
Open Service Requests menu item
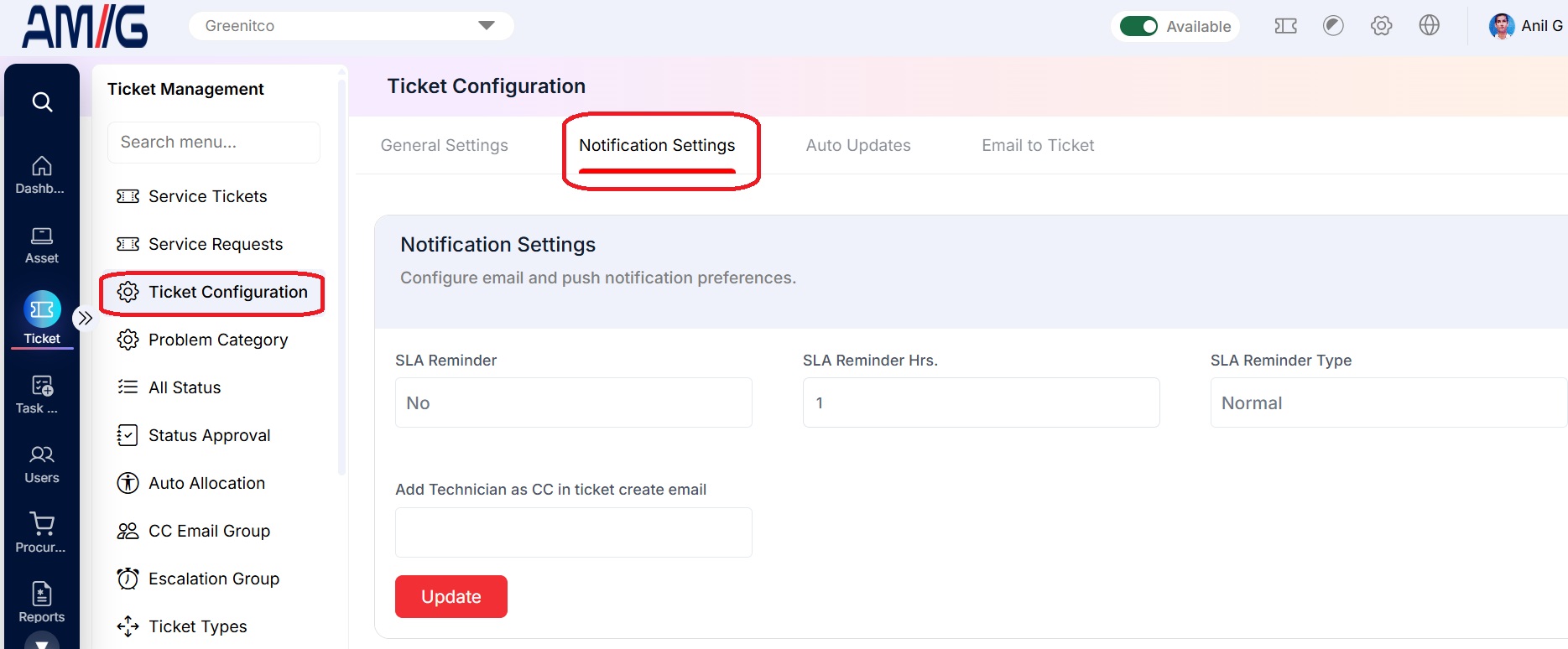click(x=216, y=244)
